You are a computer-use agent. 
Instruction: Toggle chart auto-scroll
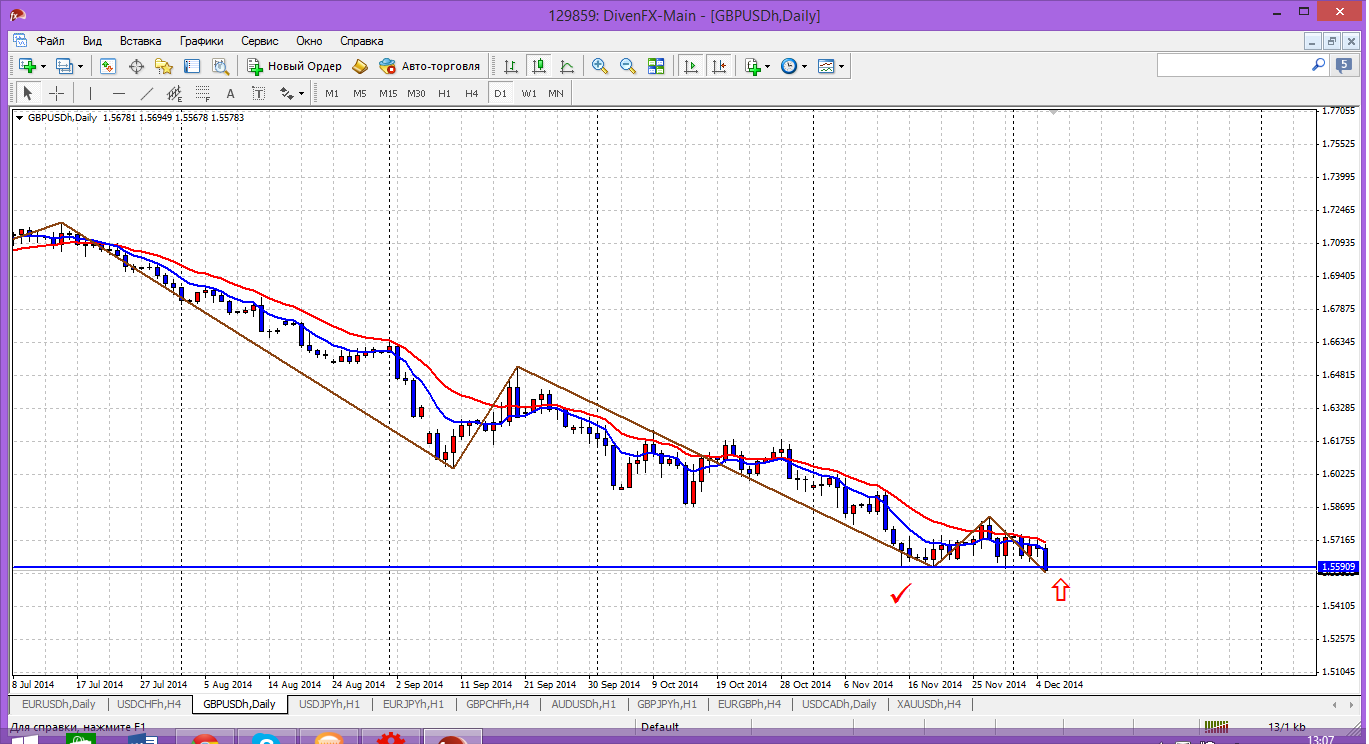pos(690,66)
